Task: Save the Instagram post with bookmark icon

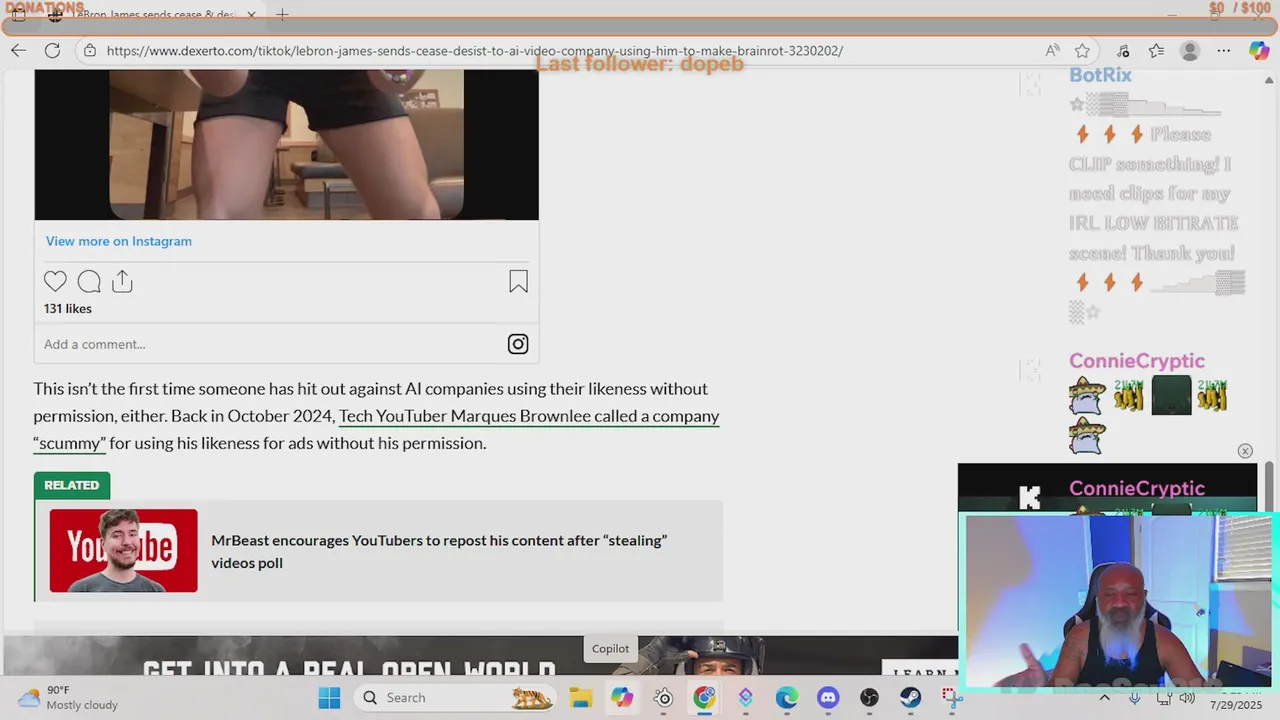Action: tap(518, 282)
